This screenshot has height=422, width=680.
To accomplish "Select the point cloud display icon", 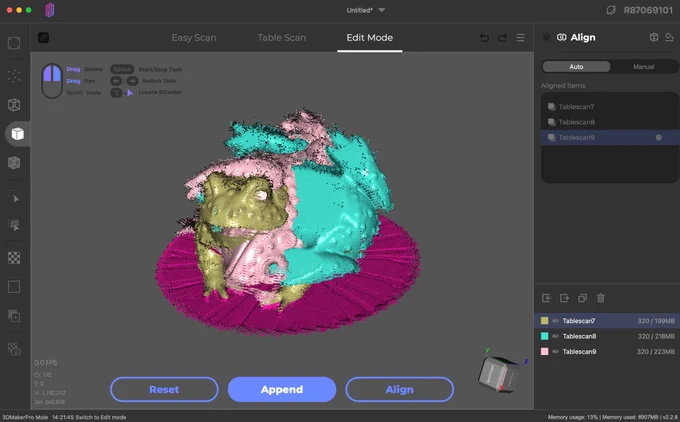I will [14, 76].
